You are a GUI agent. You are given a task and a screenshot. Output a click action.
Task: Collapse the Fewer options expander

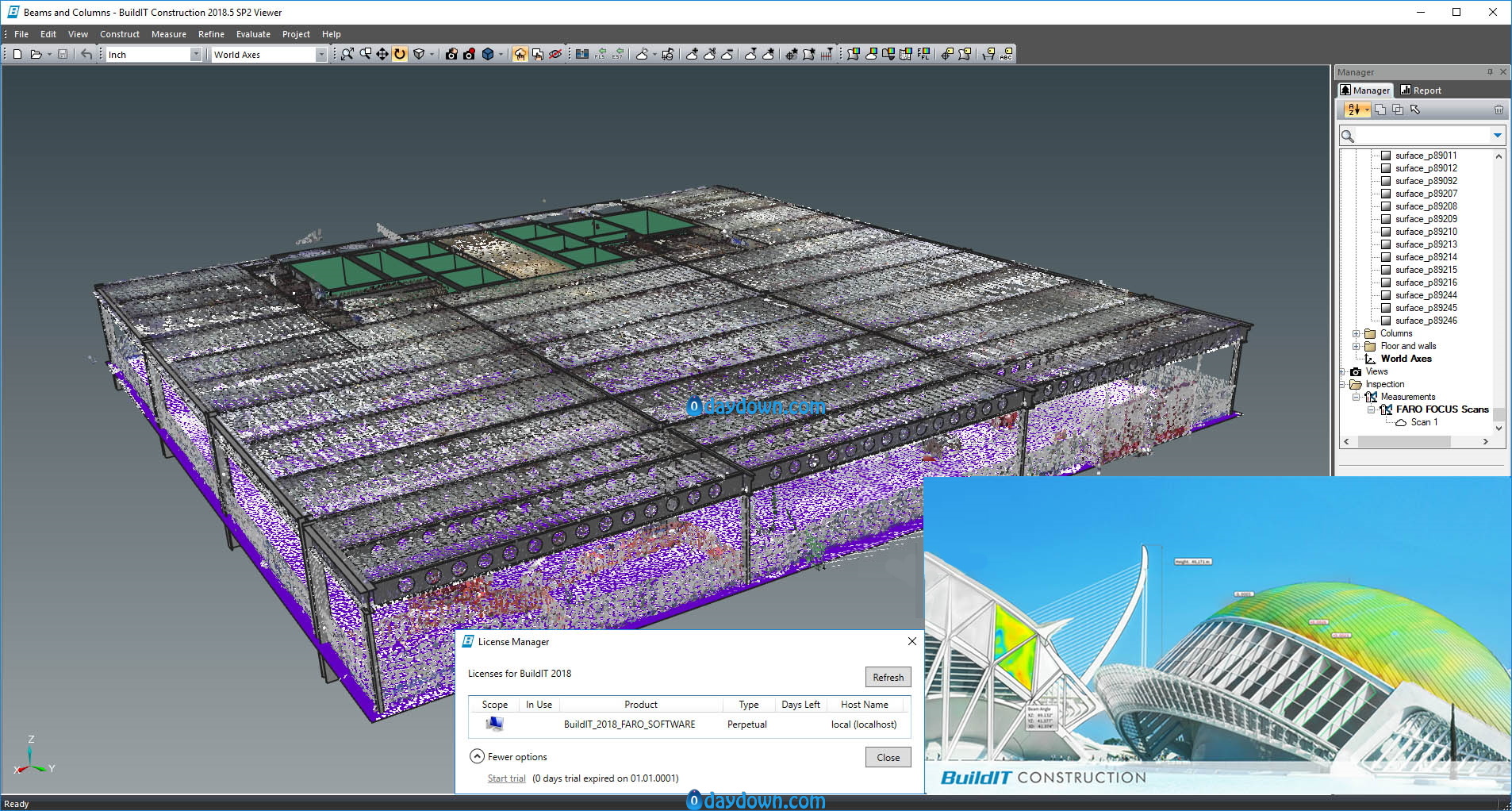(x=477, y=756)
